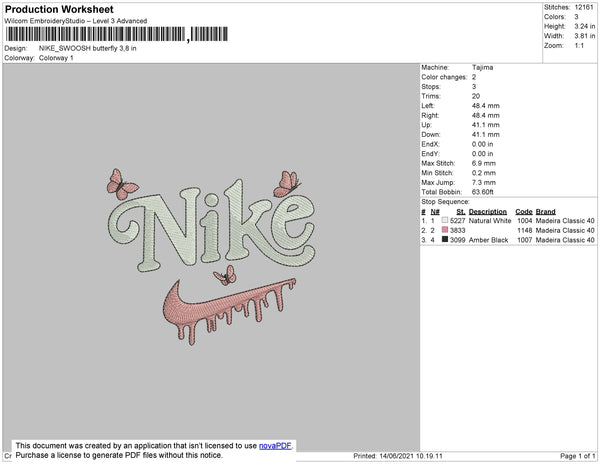Click 'Wilcom EmbroideryStudio – Level 3 Advanced' text
600x464 pixels.
[x=76, y=21]
